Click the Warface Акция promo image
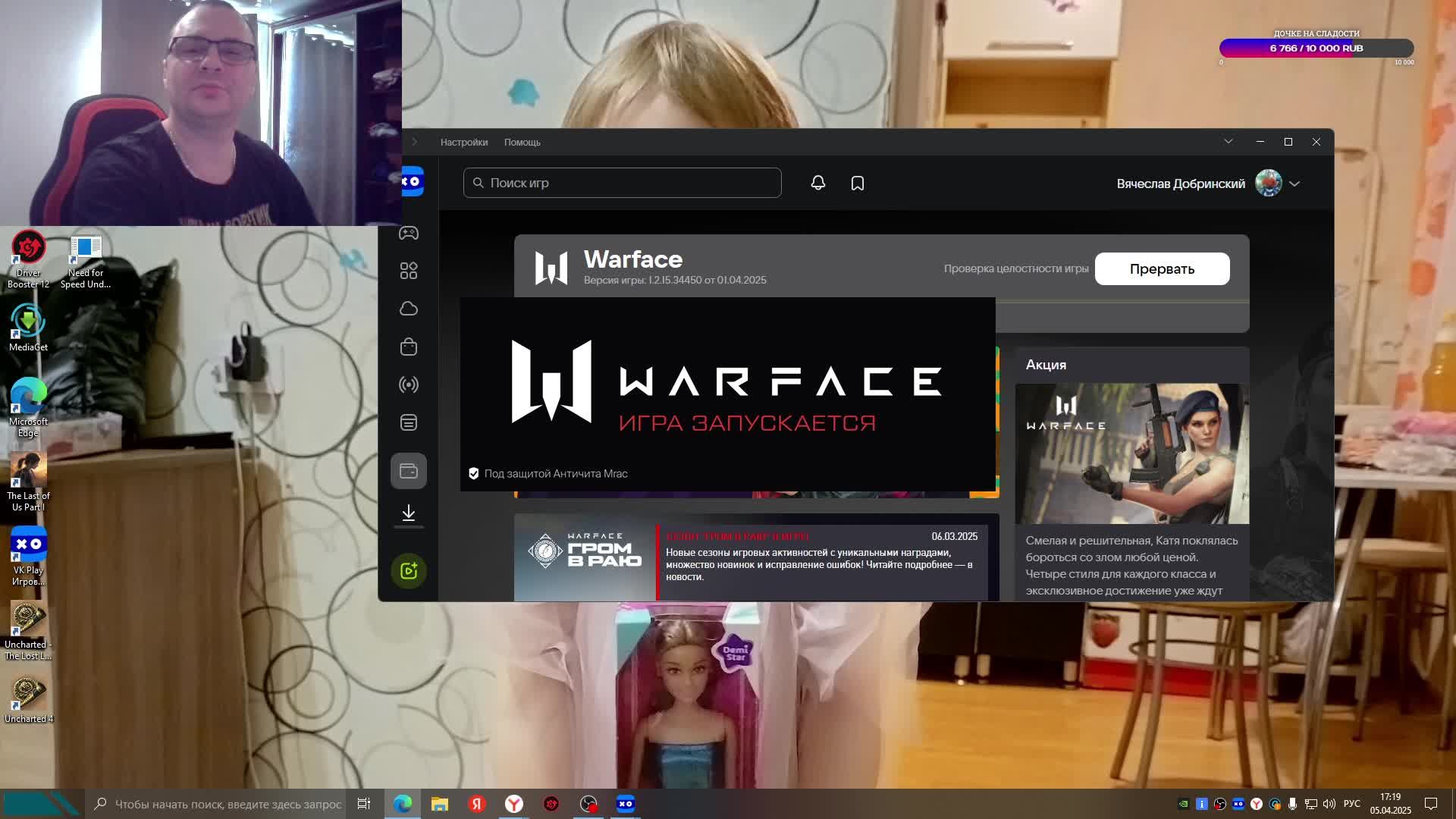Viewport: 1456px width, 819px height. click(x=1131, y=453)
